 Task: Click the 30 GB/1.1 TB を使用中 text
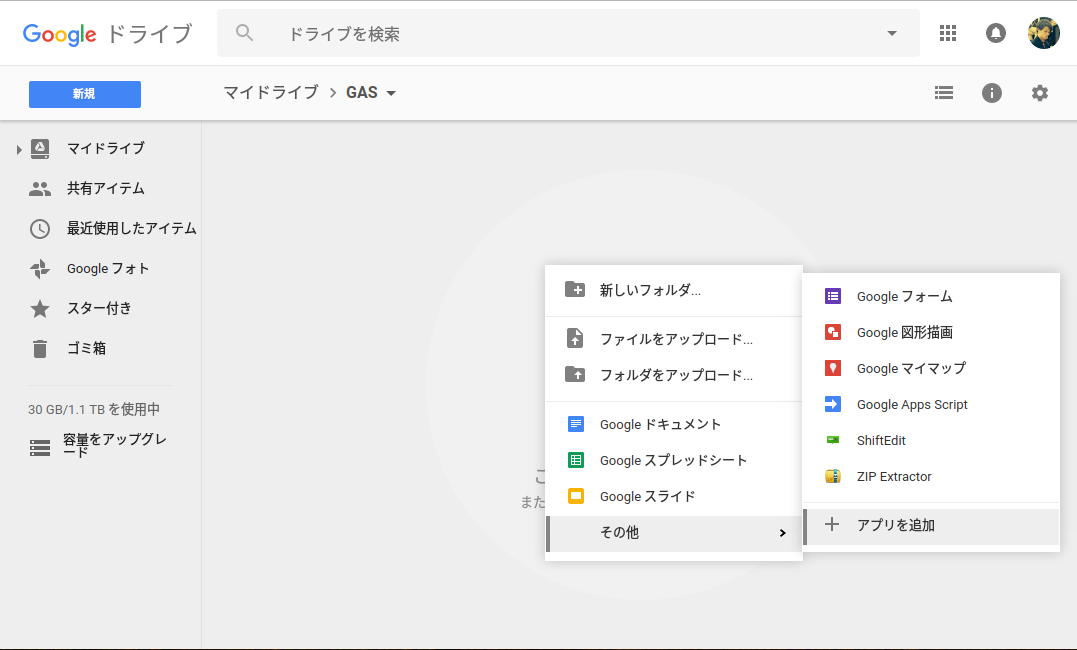(93, 410)
